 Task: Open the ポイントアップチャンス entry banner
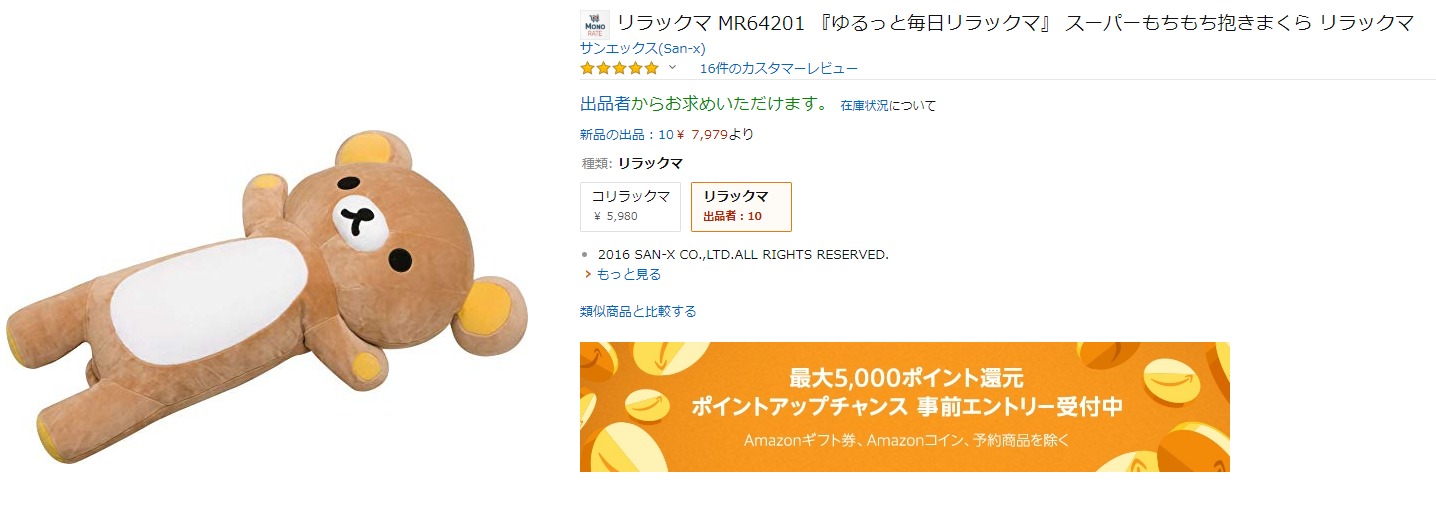tap(905, 407)
